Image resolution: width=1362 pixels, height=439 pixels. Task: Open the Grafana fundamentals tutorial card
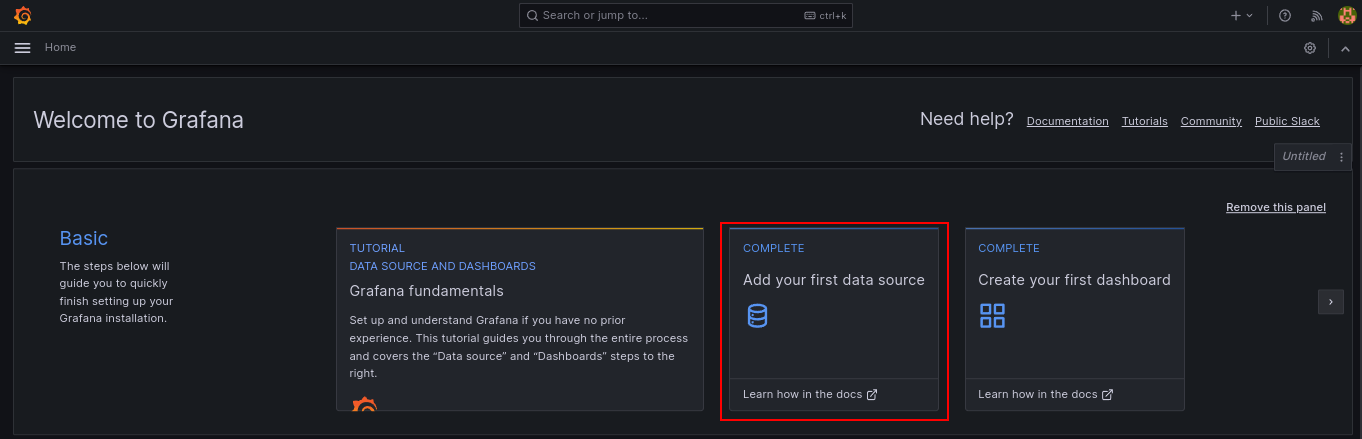(x=520, y=319)
